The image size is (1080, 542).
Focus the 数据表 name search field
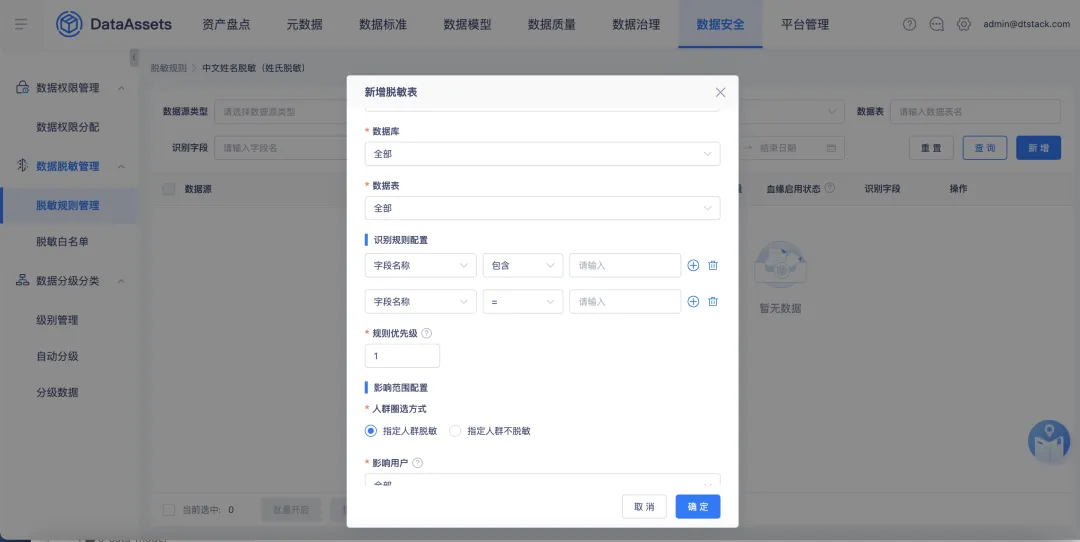975,112
